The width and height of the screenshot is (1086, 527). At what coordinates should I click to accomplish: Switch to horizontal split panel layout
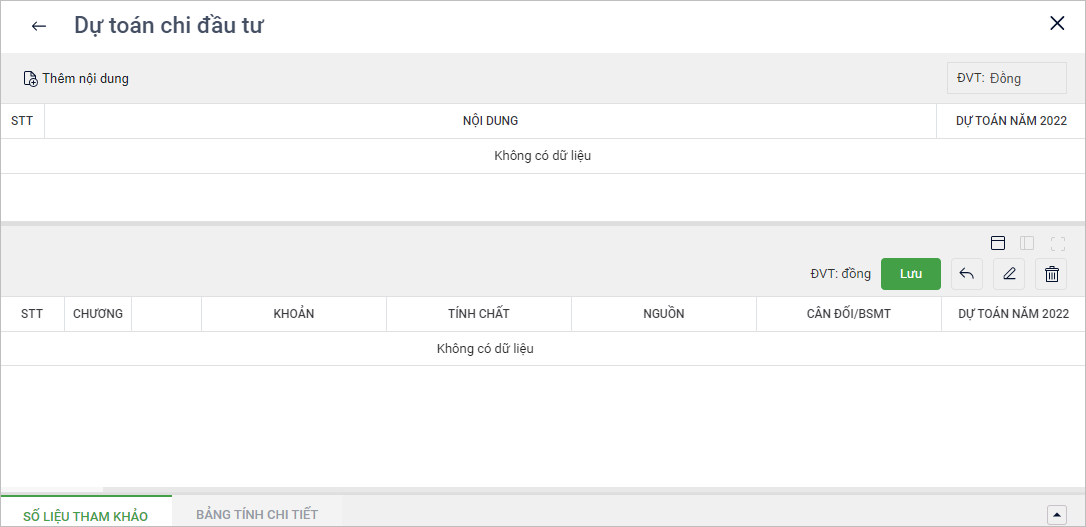tap(997, 243)
